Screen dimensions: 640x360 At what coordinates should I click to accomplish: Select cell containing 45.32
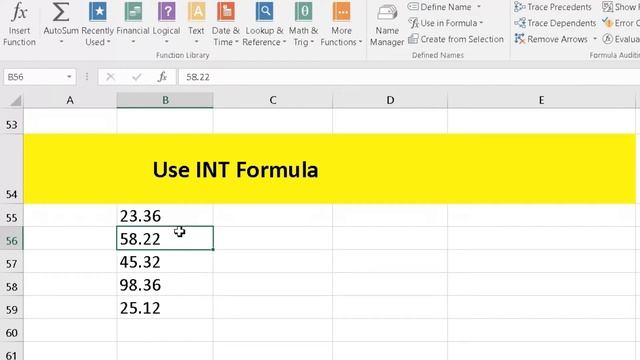[x=165, y=261]
